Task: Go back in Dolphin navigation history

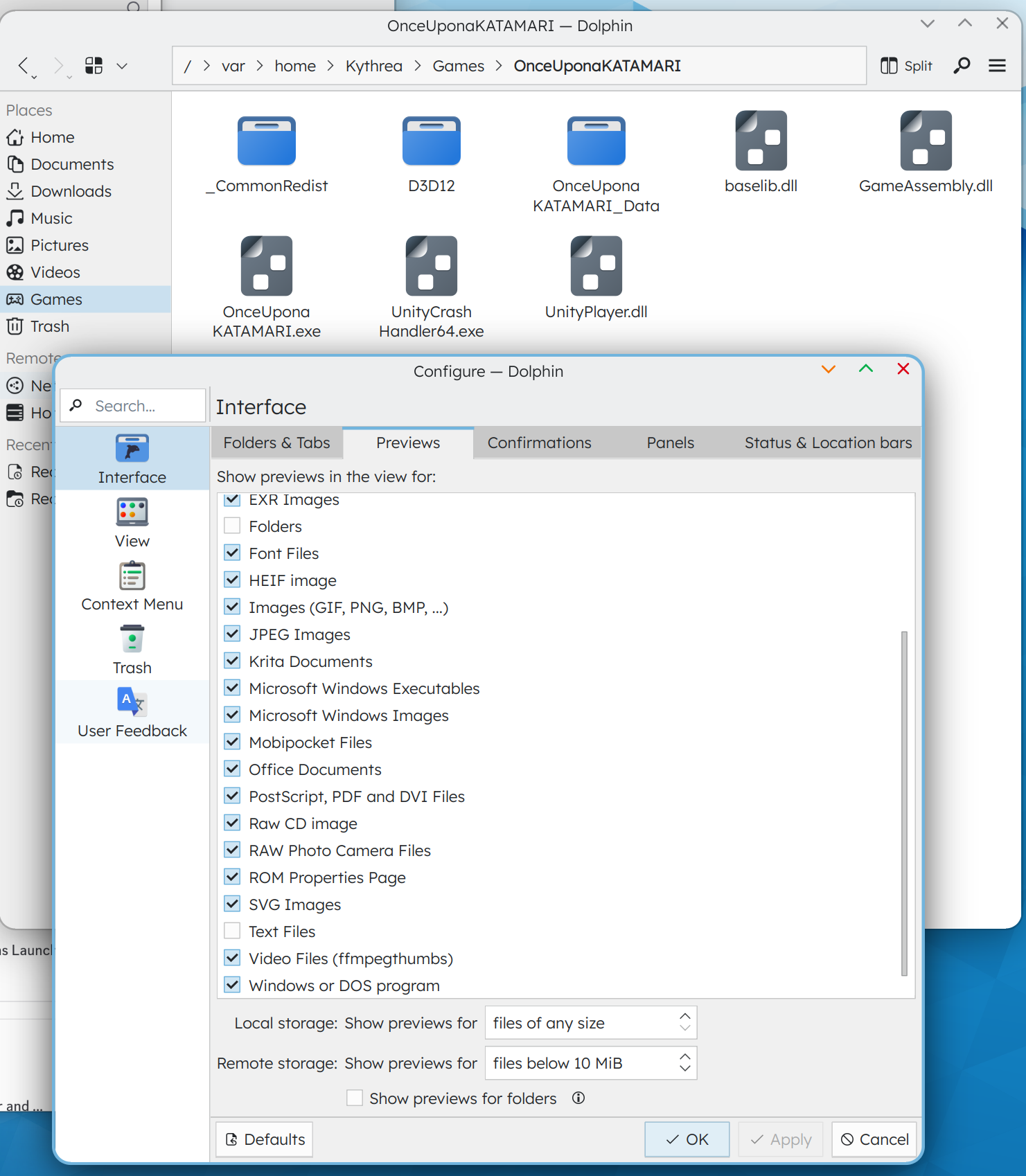Action: click(24, 66)
